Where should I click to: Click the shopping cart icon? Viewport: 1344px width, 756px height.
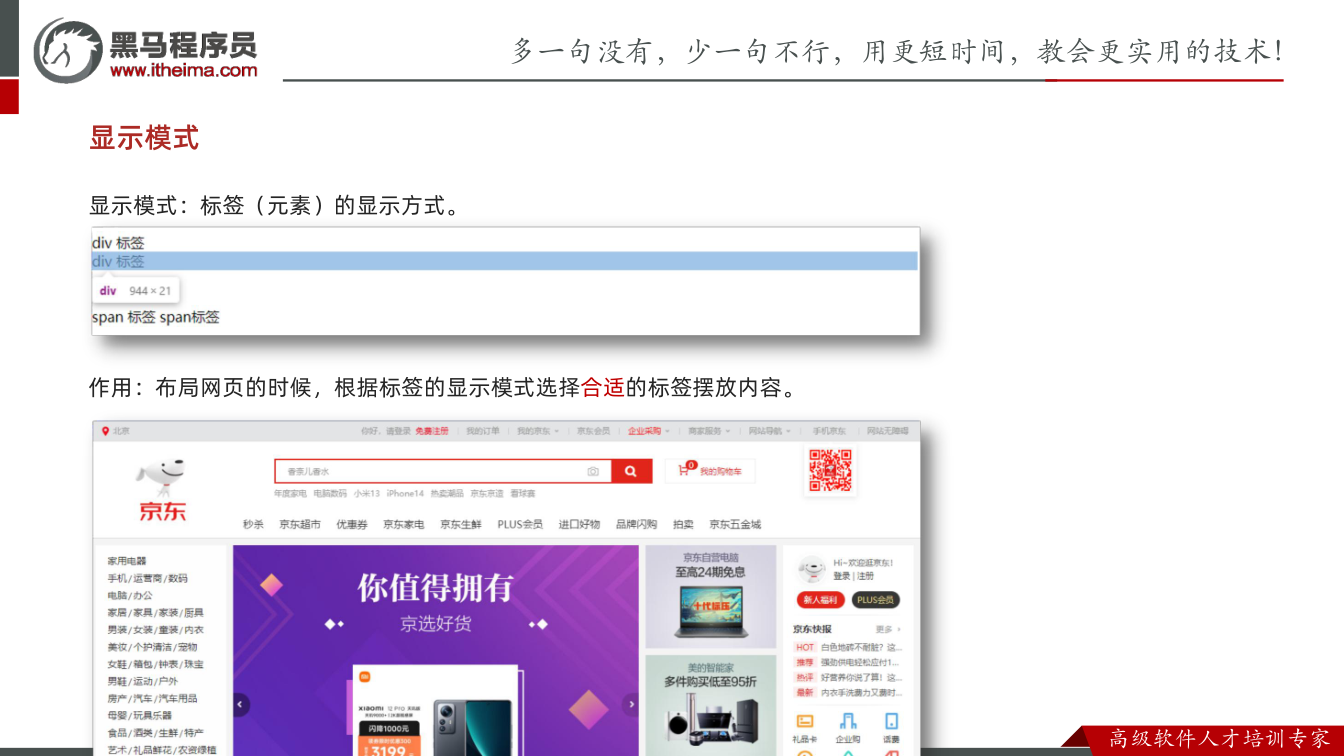click(685, 469)
